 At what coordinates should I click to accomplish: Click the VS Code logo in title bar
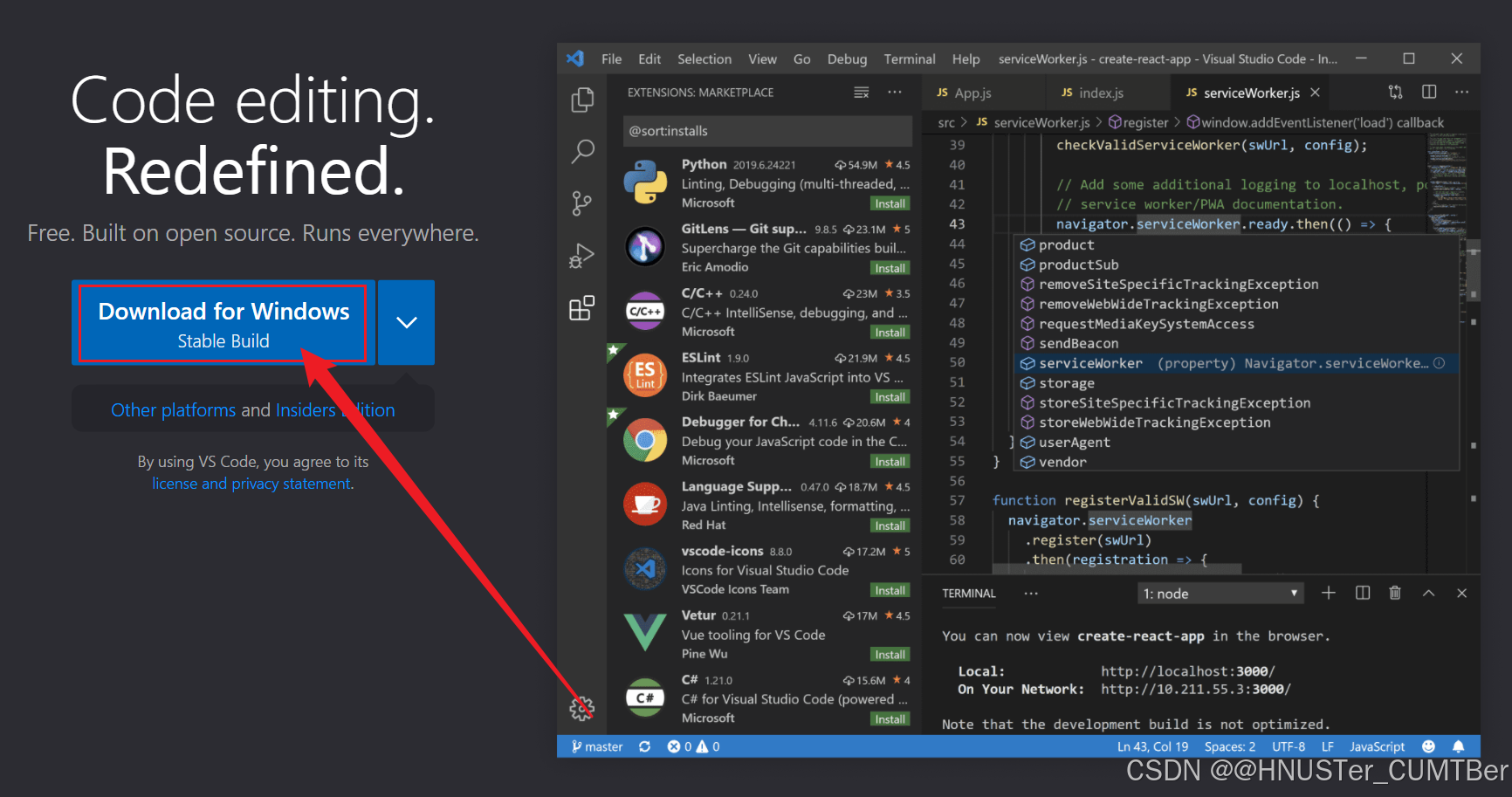pos(575,58)
